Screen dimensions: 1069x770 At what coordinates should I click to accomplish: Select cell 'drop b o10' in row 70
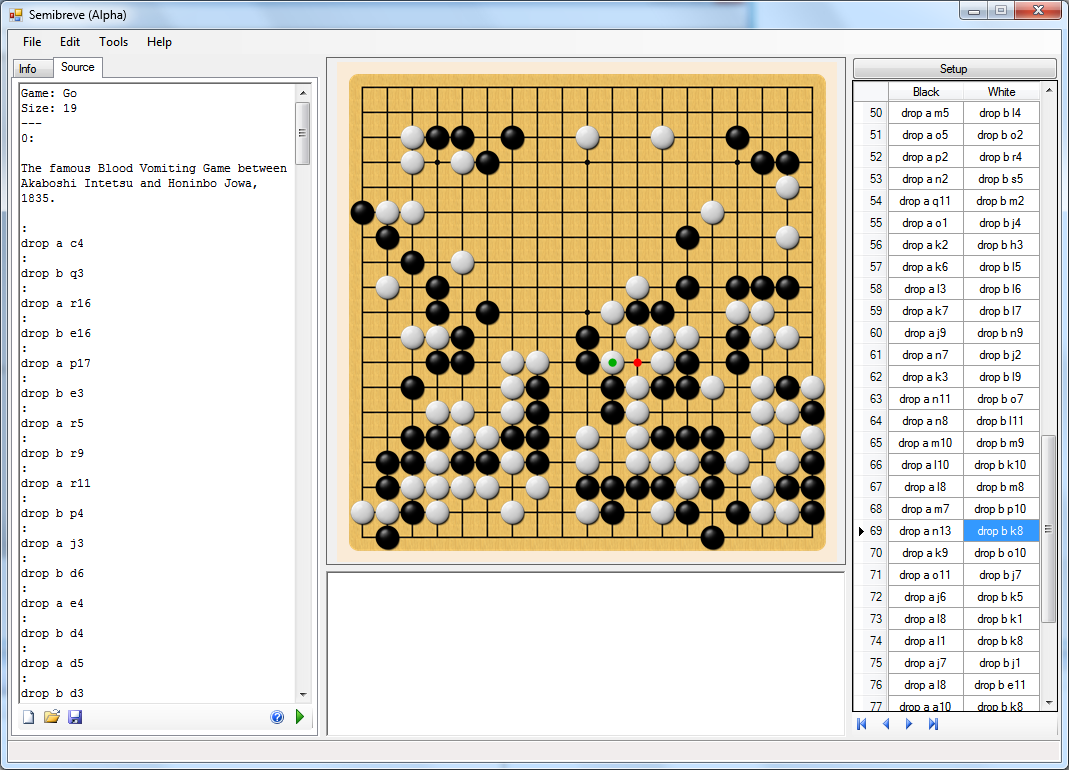tap(1000, 552)
